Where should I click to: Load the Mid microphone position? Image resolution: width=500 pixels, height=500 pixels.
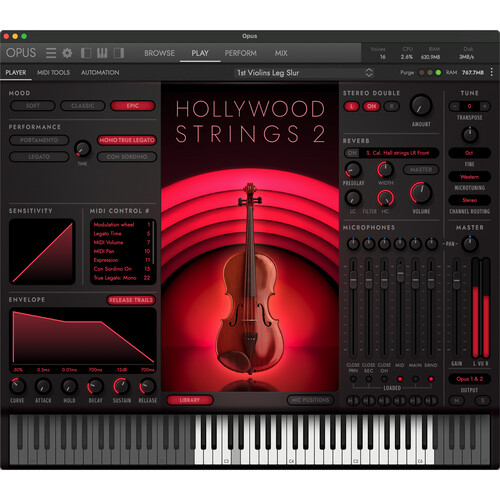pyautogui.click(x=400, y=379)
